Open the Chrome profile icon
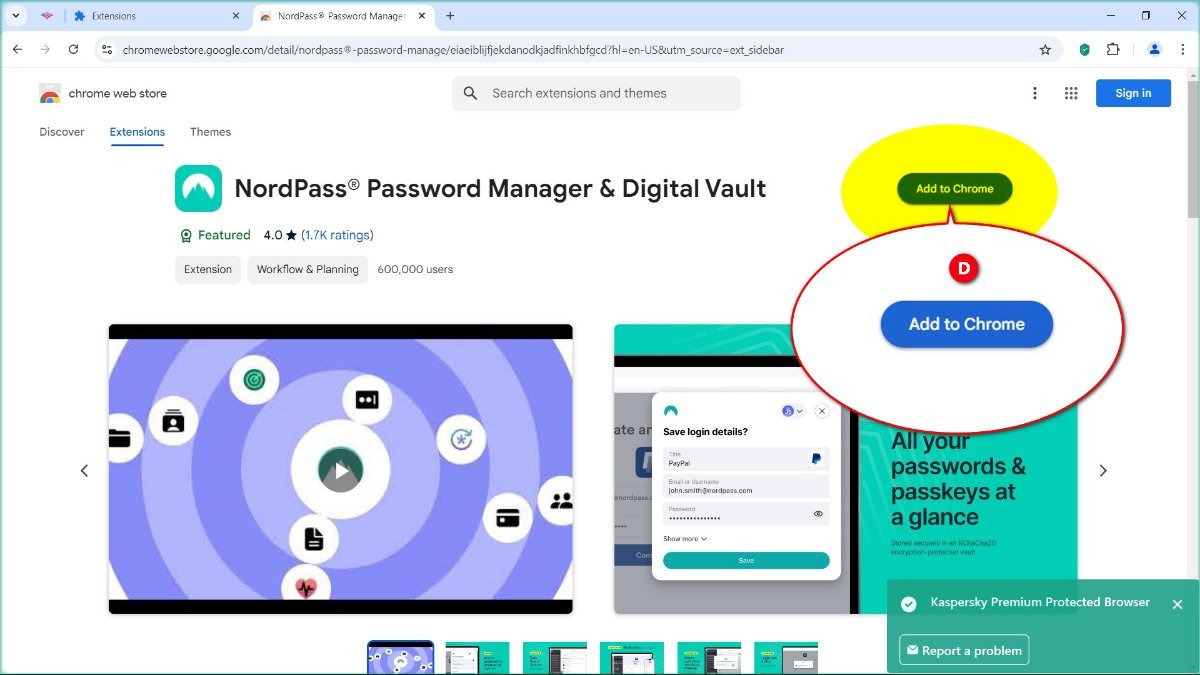 pos(1154,49)
